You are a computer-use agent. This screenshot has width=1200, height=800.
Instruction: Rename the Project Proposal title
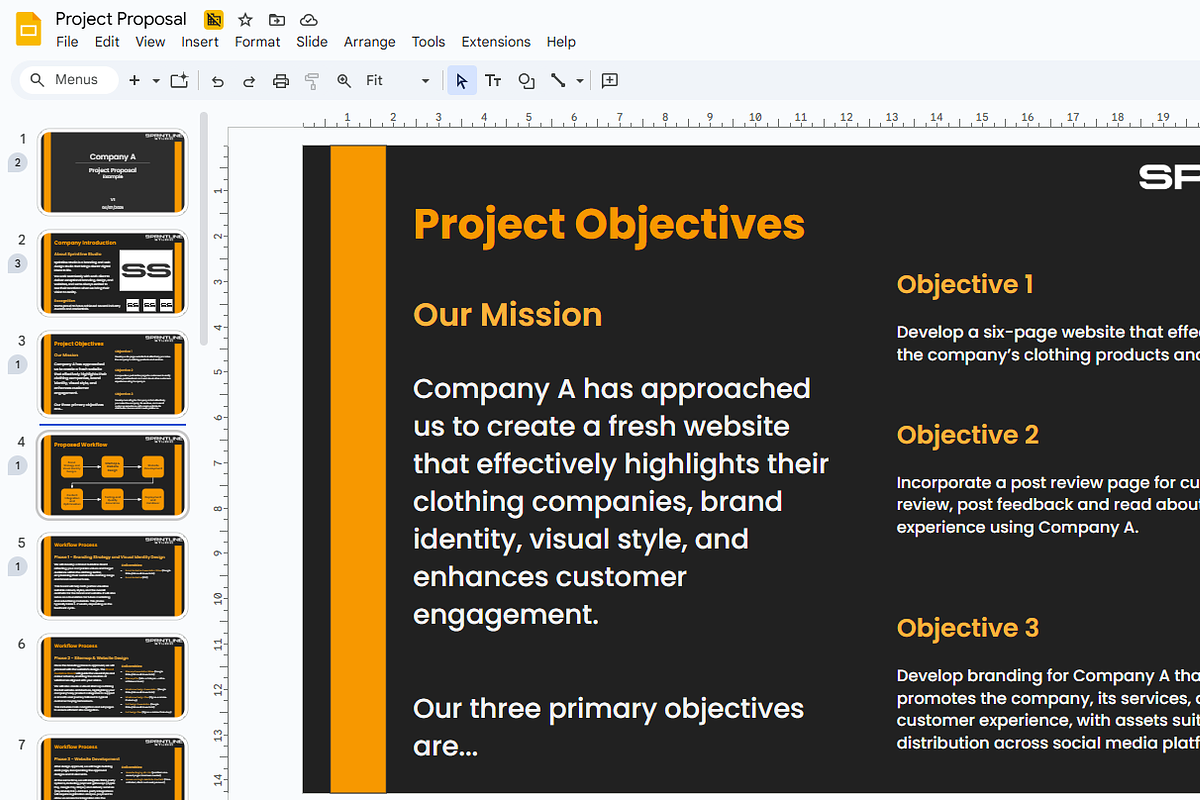[x=121, y=19]
